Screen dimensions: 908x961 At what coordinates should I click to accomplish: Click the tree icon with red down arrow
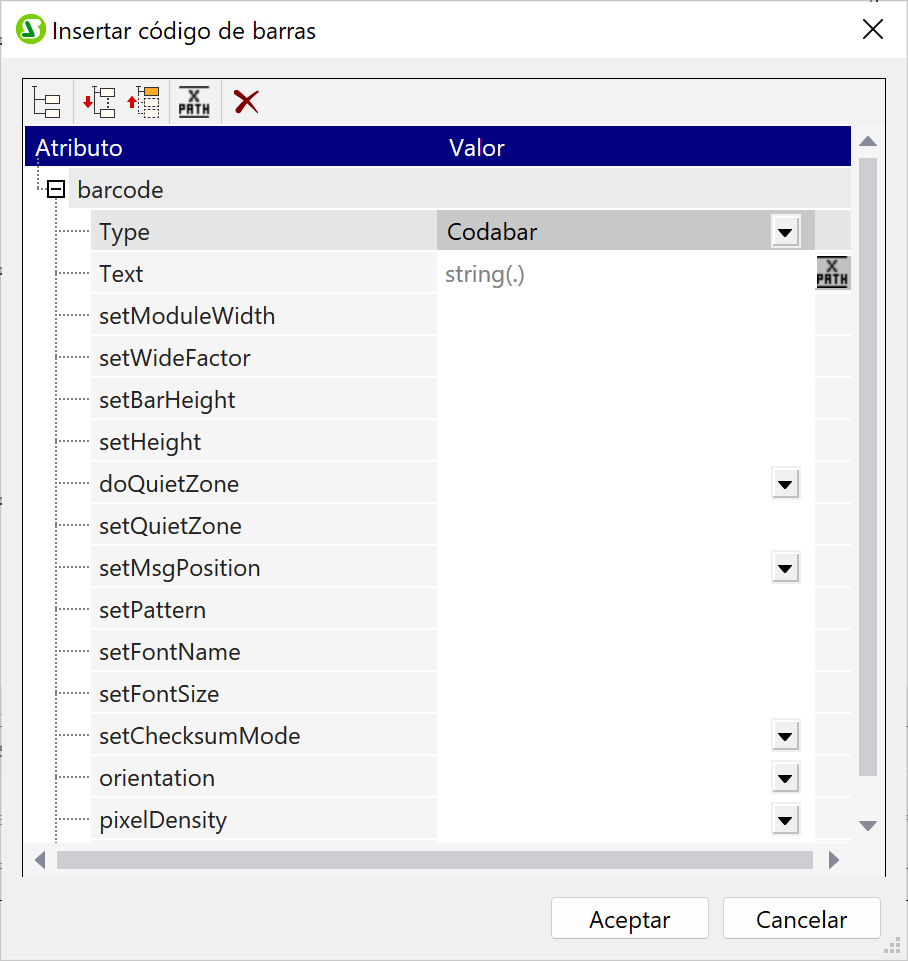(99, 102)
